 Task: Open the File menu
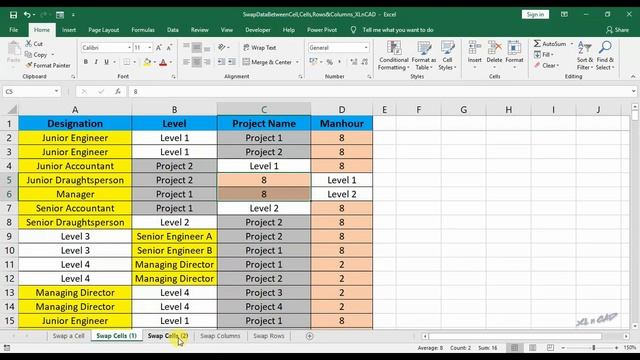(x=13, y=30)
